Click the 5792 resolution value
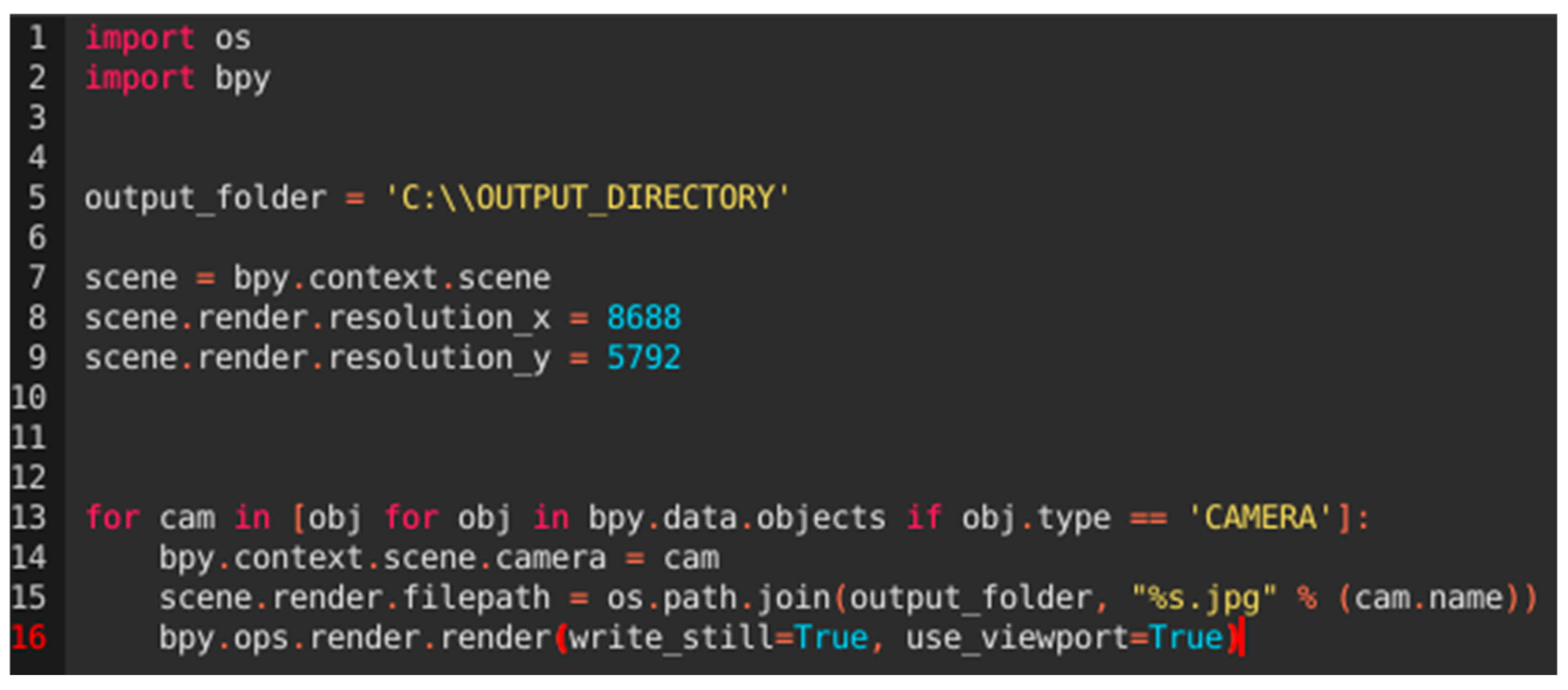 (x=643, y=358)
